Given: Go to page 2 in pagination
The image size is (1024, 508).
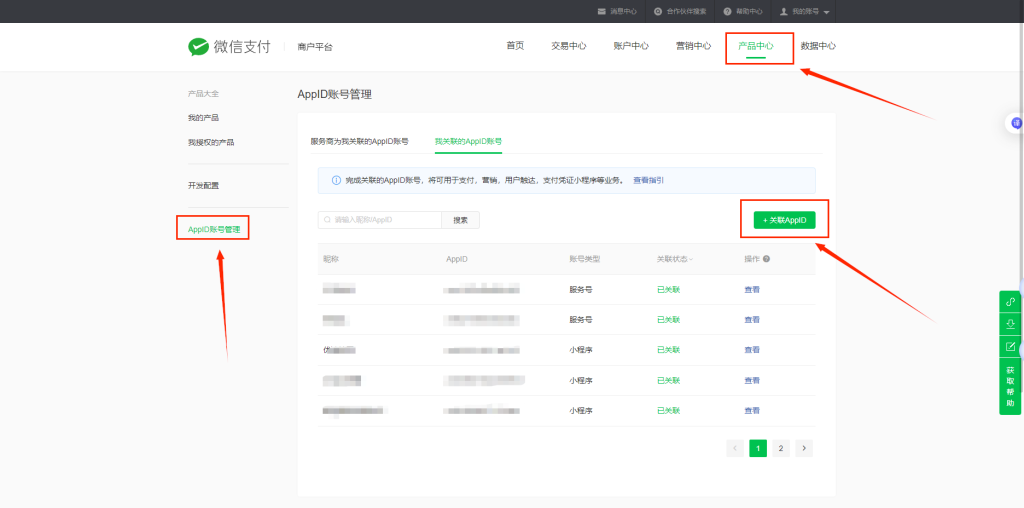Looking at the screenshot, I should point(780,448).
